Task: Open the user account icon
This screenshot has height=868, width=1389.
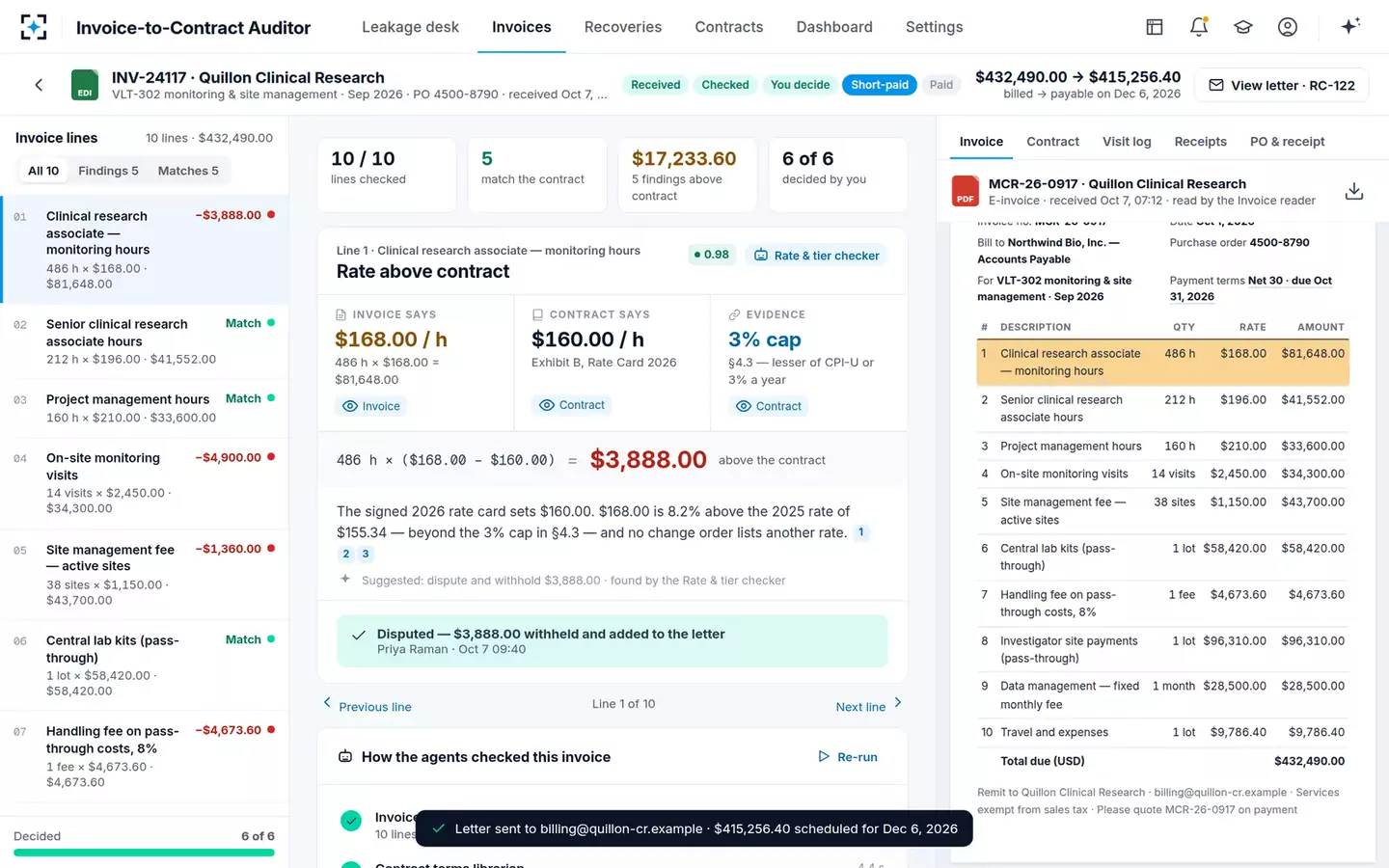Action: click(1288, 27)
